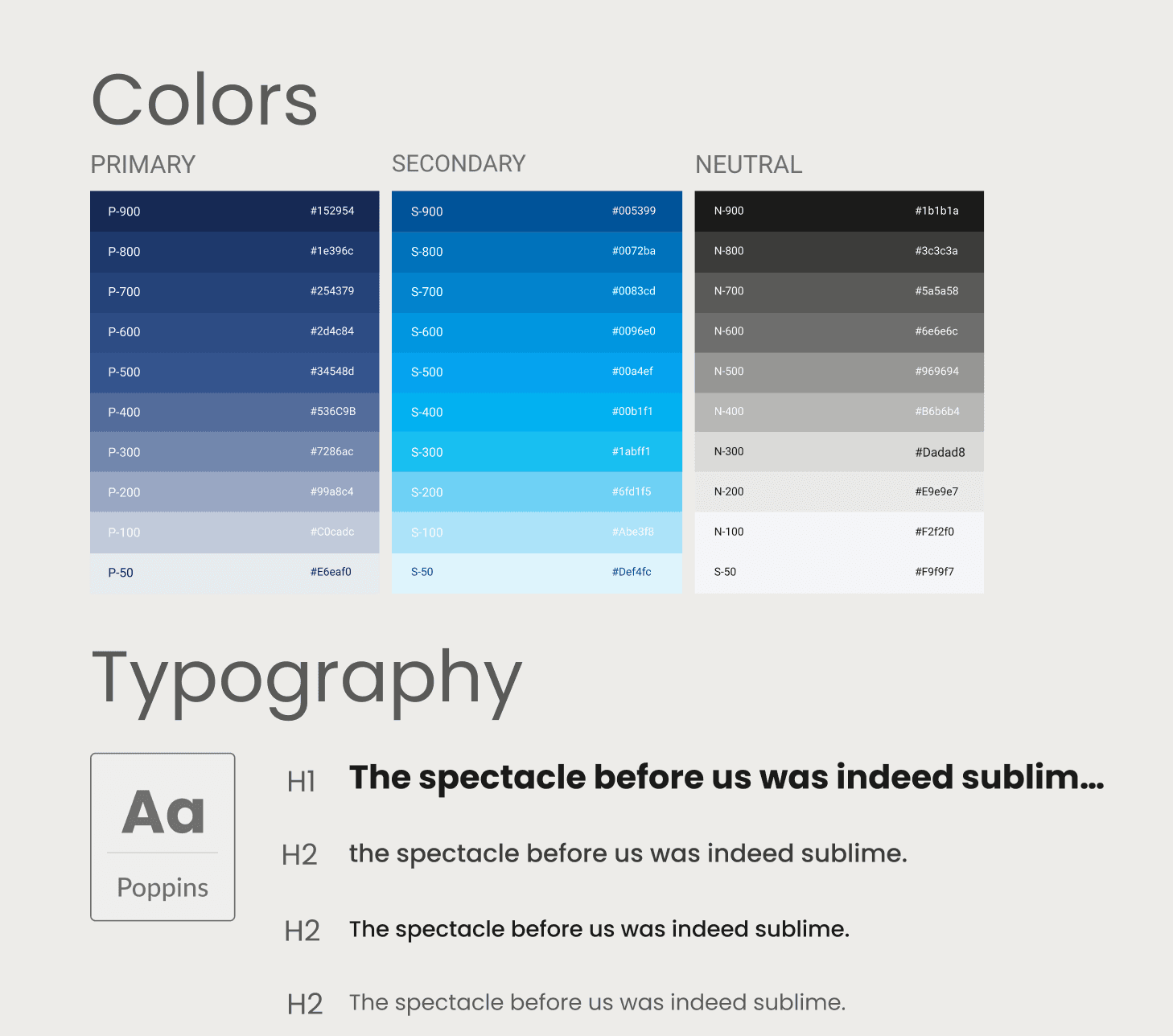Pick the P-50 swatch #E6eaf0

[x=234, y=573]
